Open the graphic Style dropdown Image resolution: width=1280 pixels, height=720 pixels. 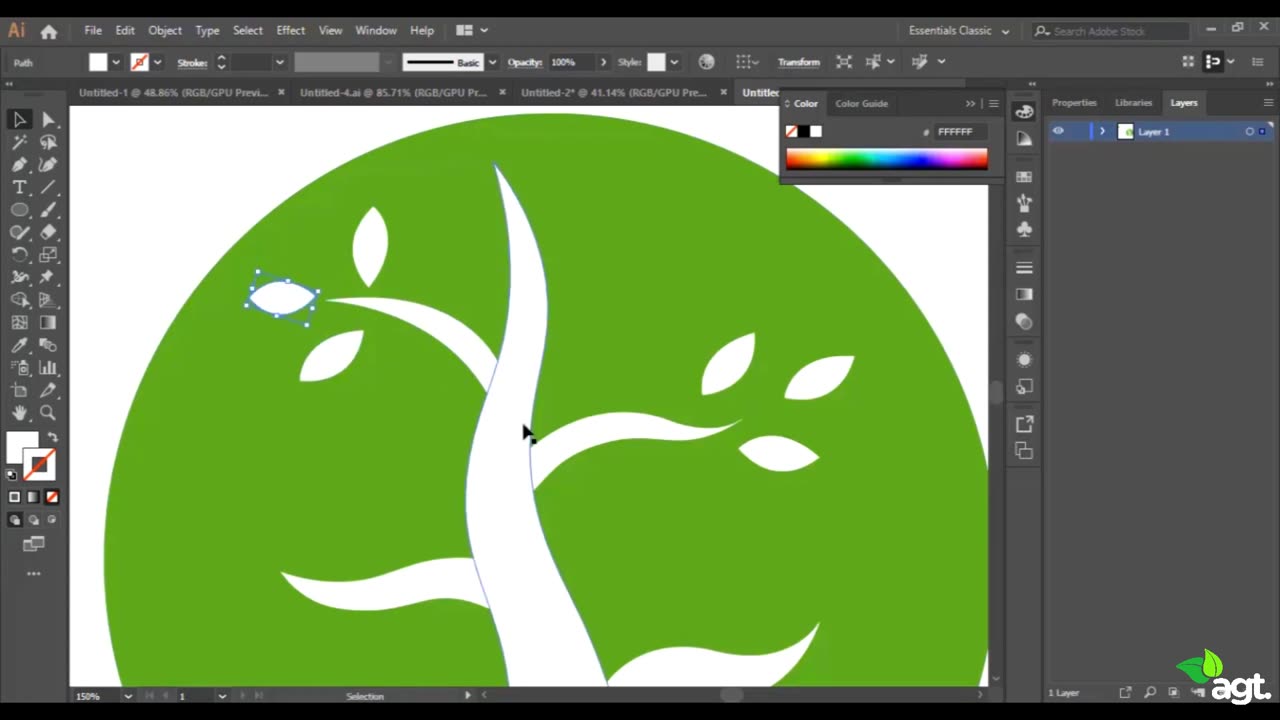(674, 62)
